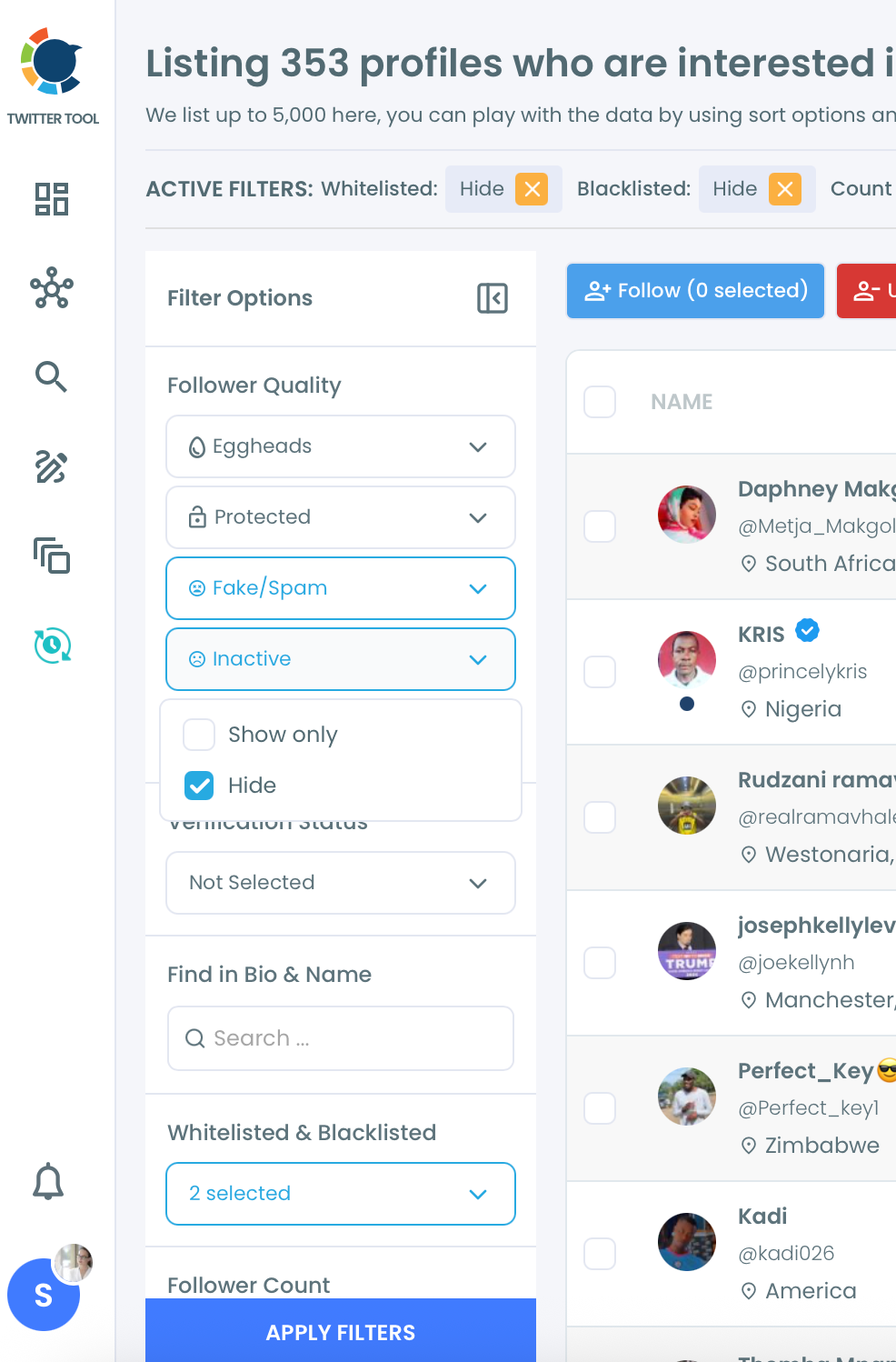Click the NAME column header
This screenshot has height=1362, width=896.
pos(682,401)
